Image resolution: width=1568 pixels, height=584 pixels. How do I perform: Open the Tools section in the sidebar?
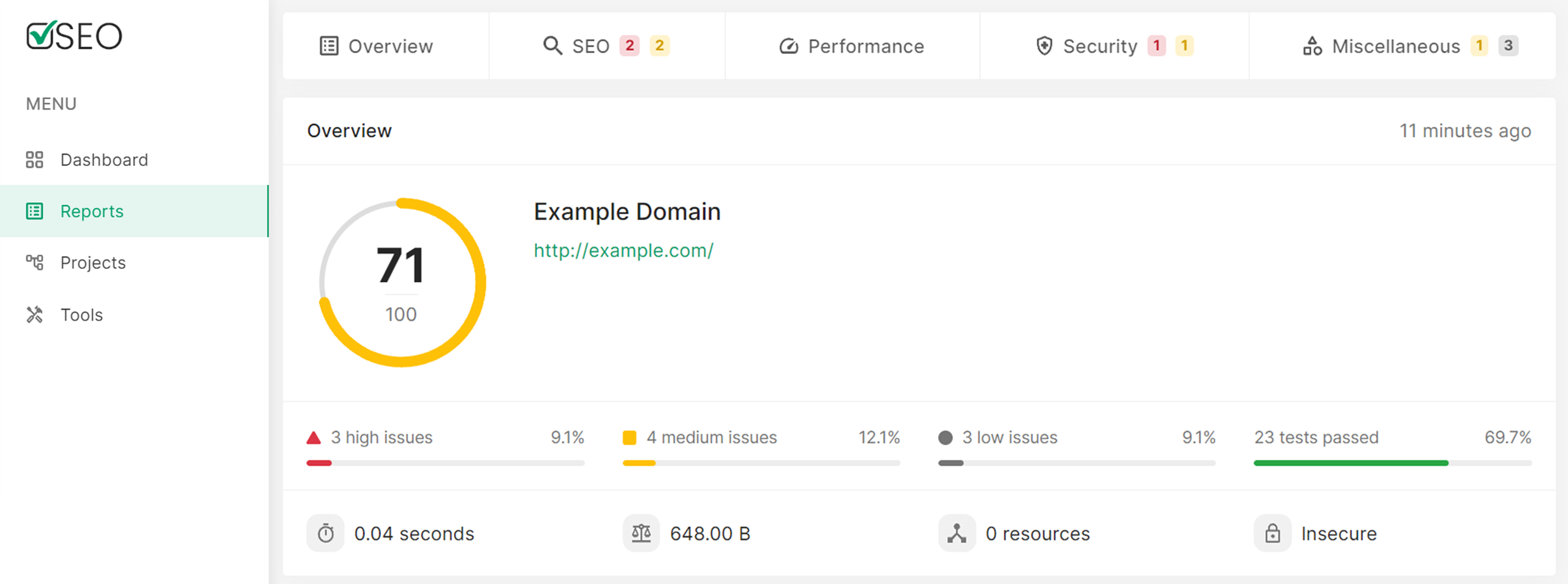(x=81, y=314)
